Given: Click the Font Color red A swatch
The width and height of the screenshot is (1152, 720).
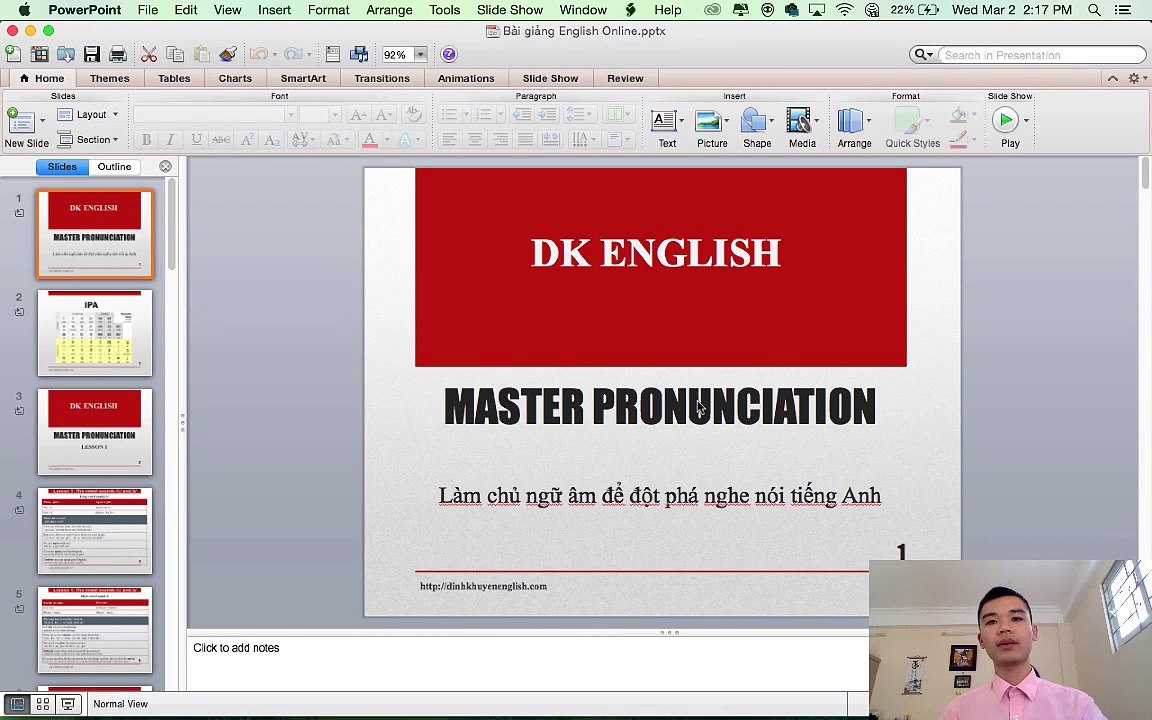Looking at the screenshot, I should (370, 140).
